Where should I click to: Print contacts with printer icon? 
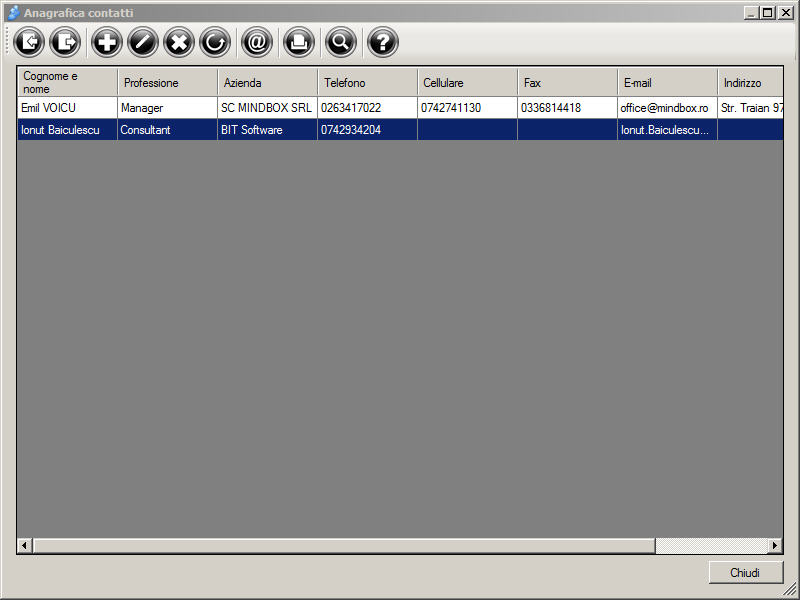pos(299,42)
